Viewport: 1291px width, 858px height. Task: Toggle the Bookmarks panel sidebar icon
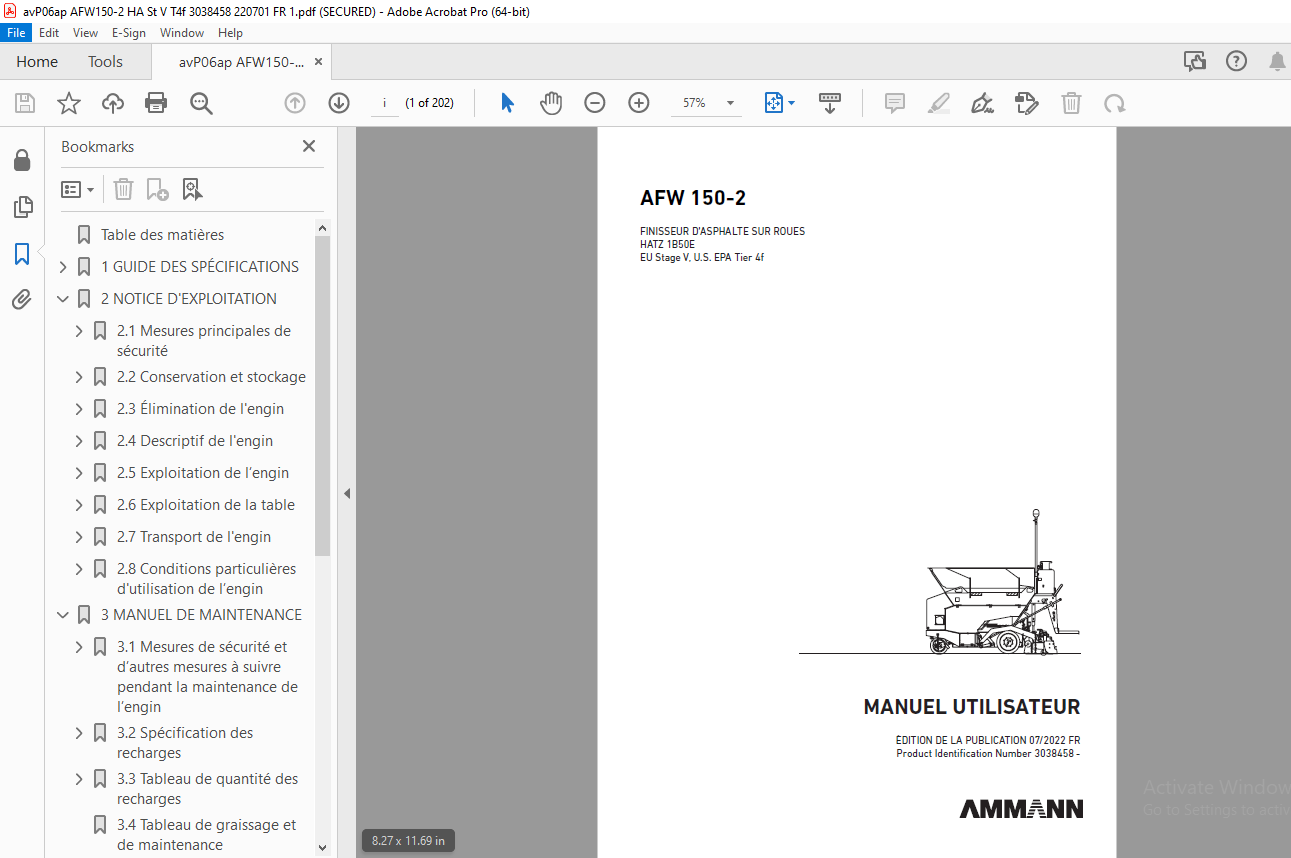pyautogui.click(x=22, y=254)
